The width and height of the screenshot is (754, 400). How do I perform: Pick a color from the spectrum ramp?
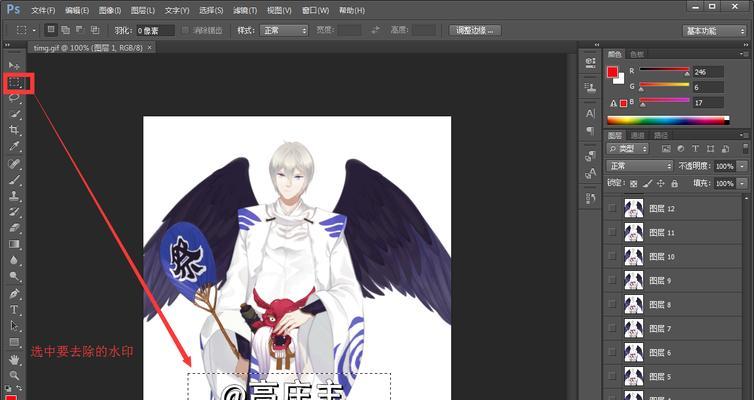(668, 120)
